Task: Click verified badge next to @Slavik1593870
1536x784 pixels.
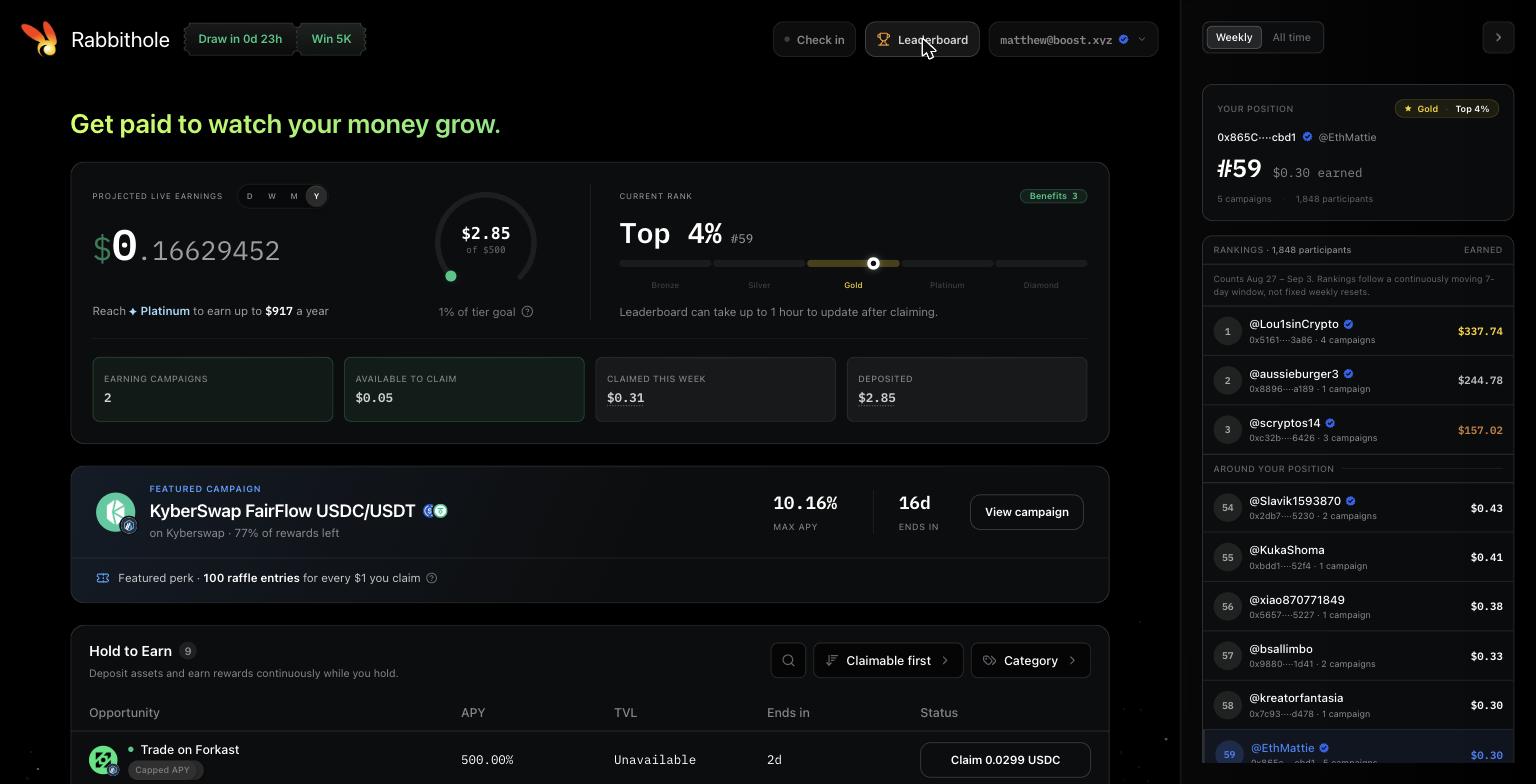Action: coord(1350,501)
